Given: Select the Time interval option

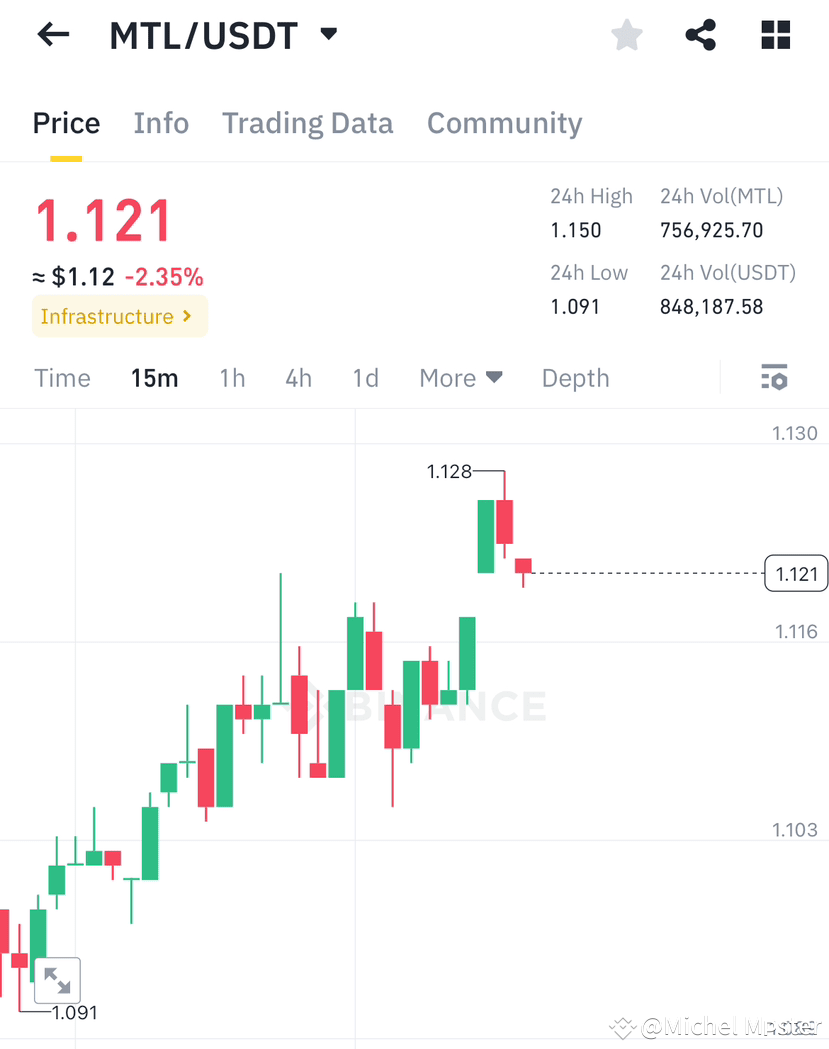Looking at the screenshot, I should [x=62, y=378].
